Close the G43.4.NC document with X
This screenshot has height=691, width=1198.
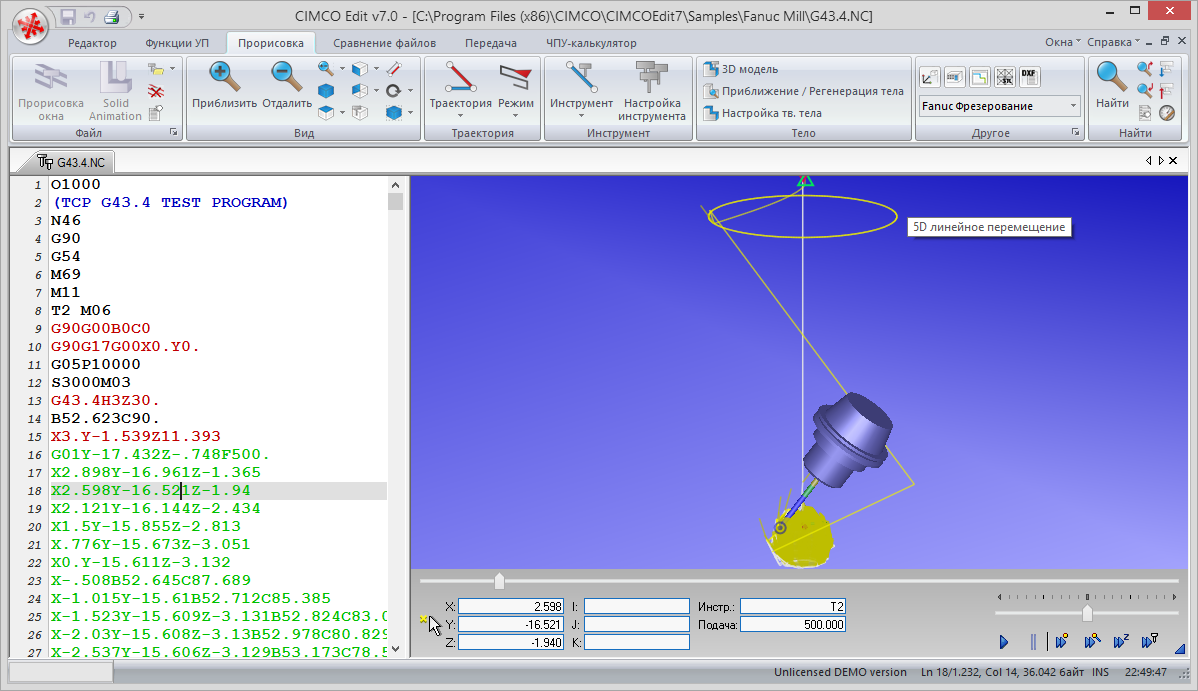(1174, 161)
